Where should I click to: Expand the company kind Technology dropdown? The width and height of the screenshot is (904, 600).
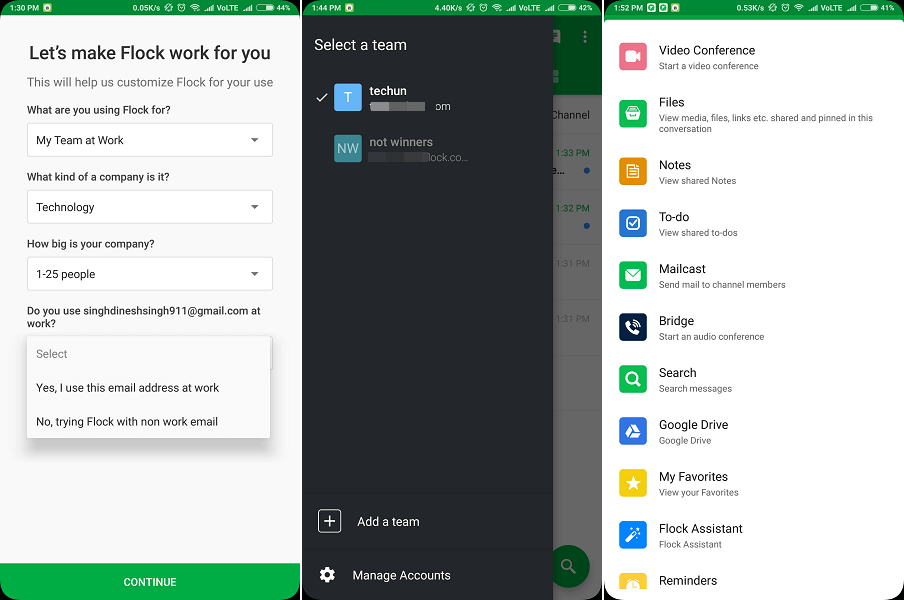(150, 207)
